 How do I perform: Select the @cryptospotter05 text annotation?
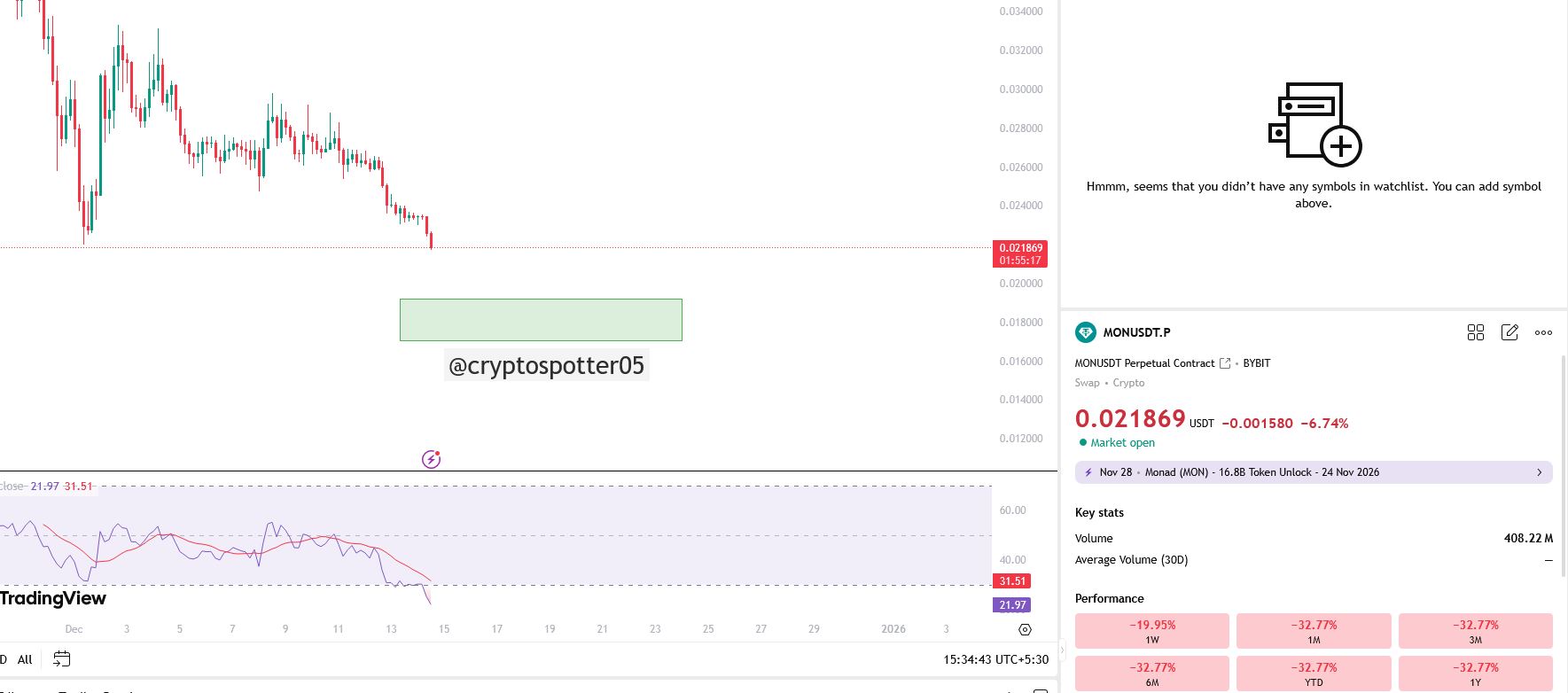point(546,365)
